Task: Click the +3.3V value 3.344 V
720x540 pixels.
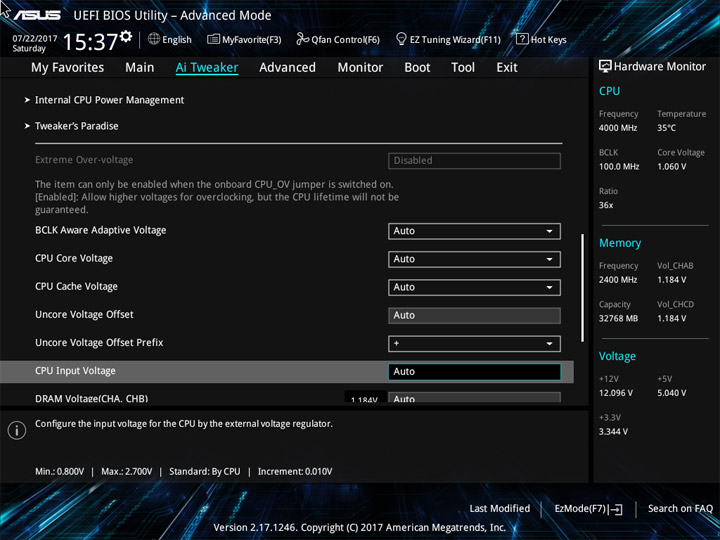Action: [613, 432]
